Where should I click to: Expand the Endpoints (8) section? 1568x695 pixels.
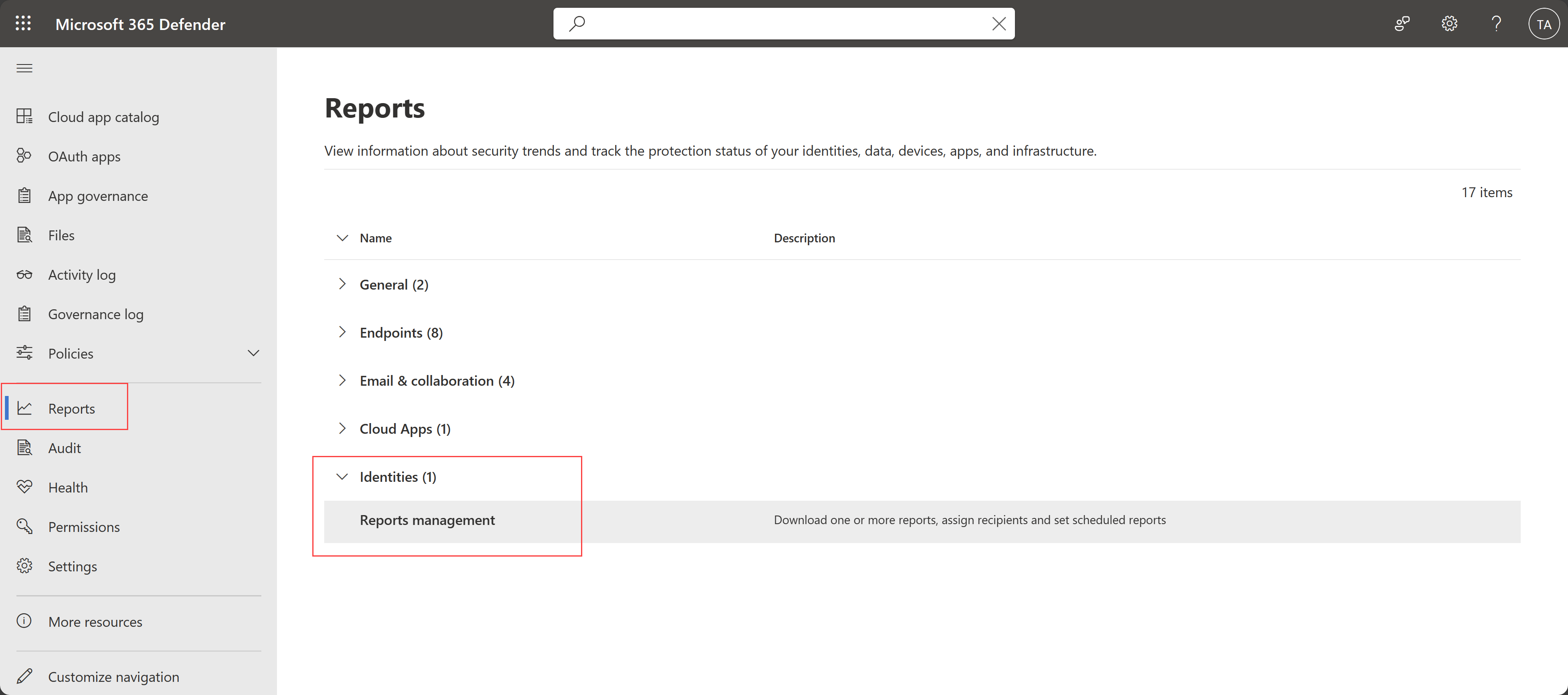[343, 332]
